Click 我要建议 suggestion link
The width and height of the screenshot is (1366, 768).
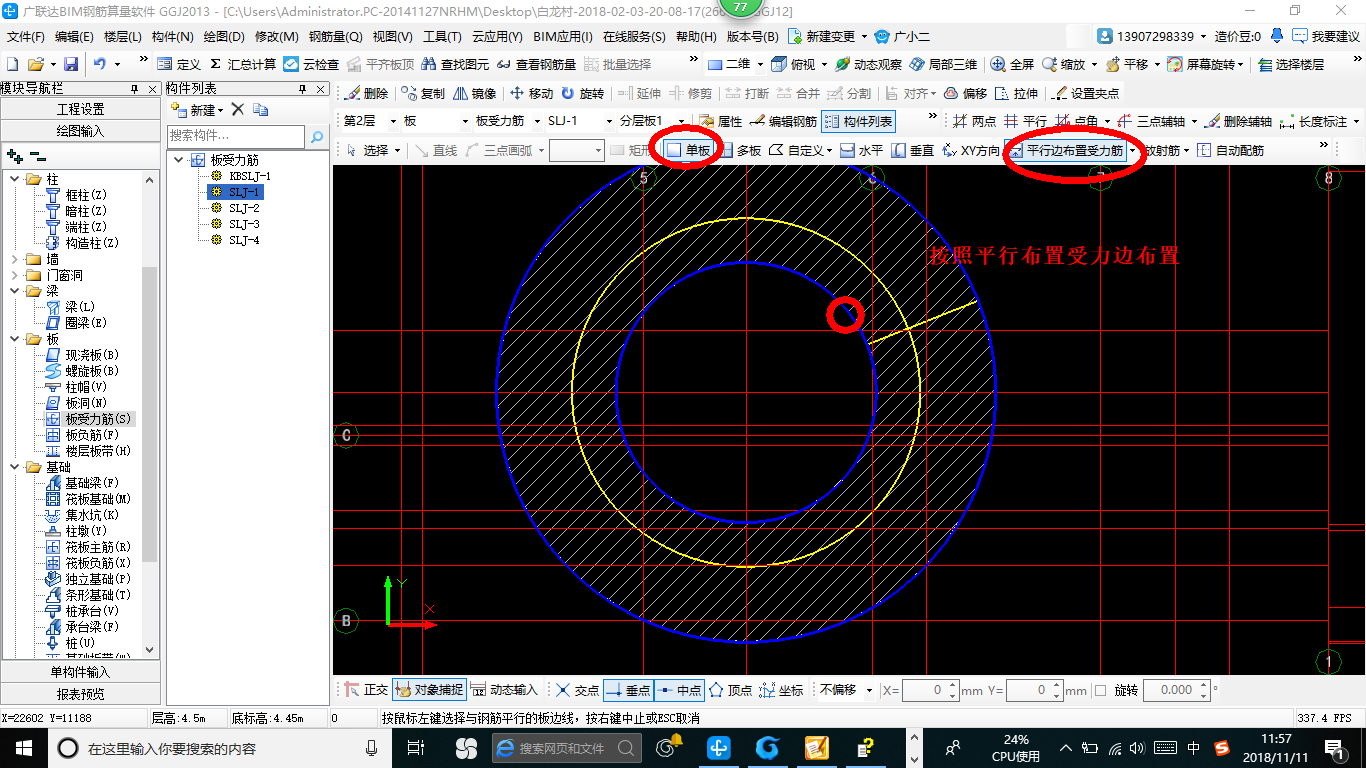1326,36
